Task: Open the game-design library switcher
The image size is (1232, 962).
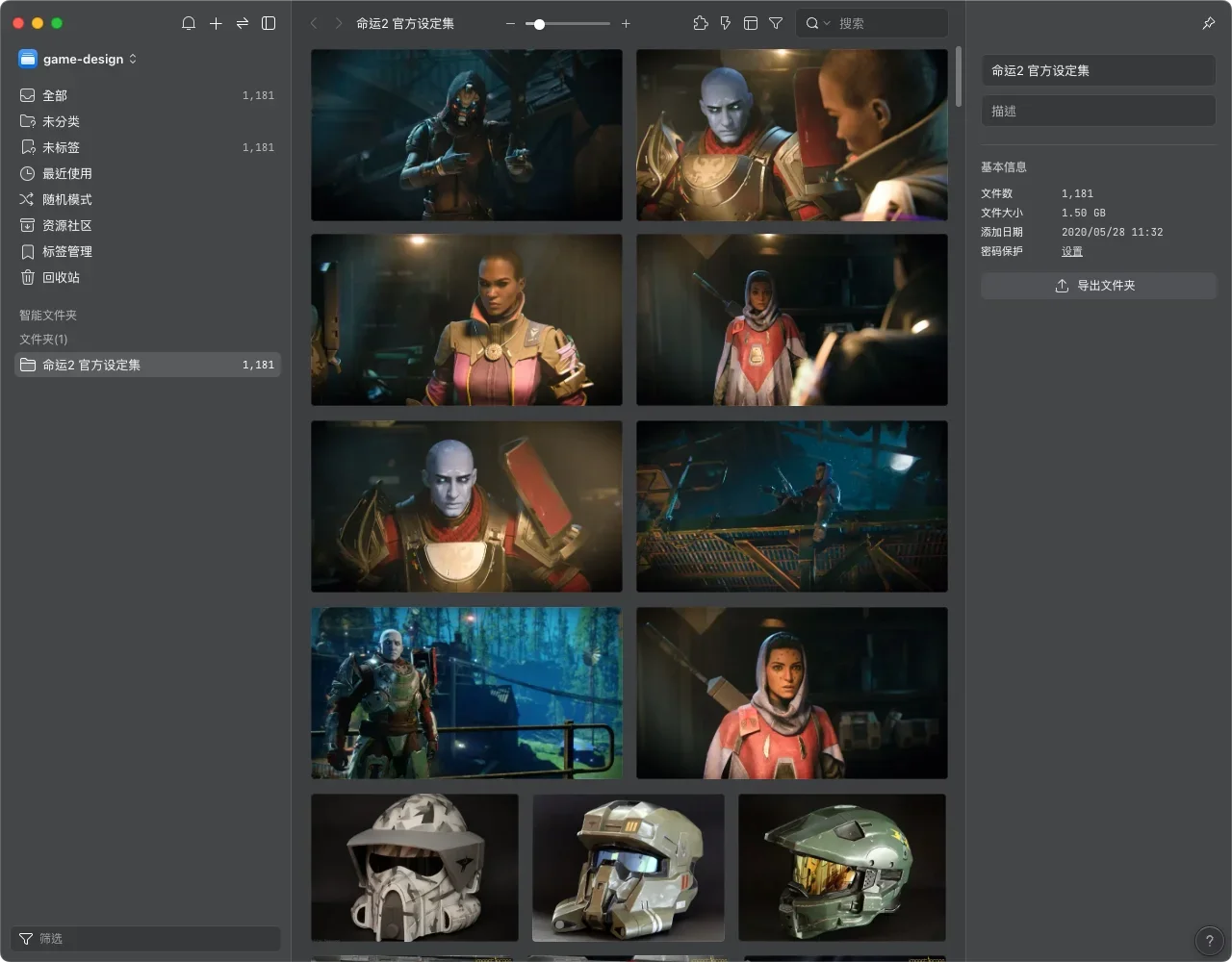Action: (x=90, y=59)
